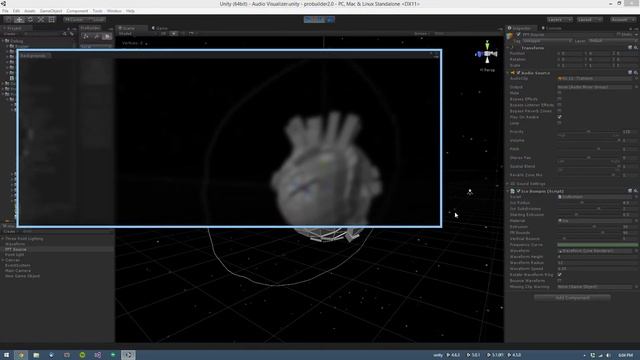The width and height of the screenshot is (640, 360).
Task: Select Main Camera in Hierarchy
Action: click(18, 271)
